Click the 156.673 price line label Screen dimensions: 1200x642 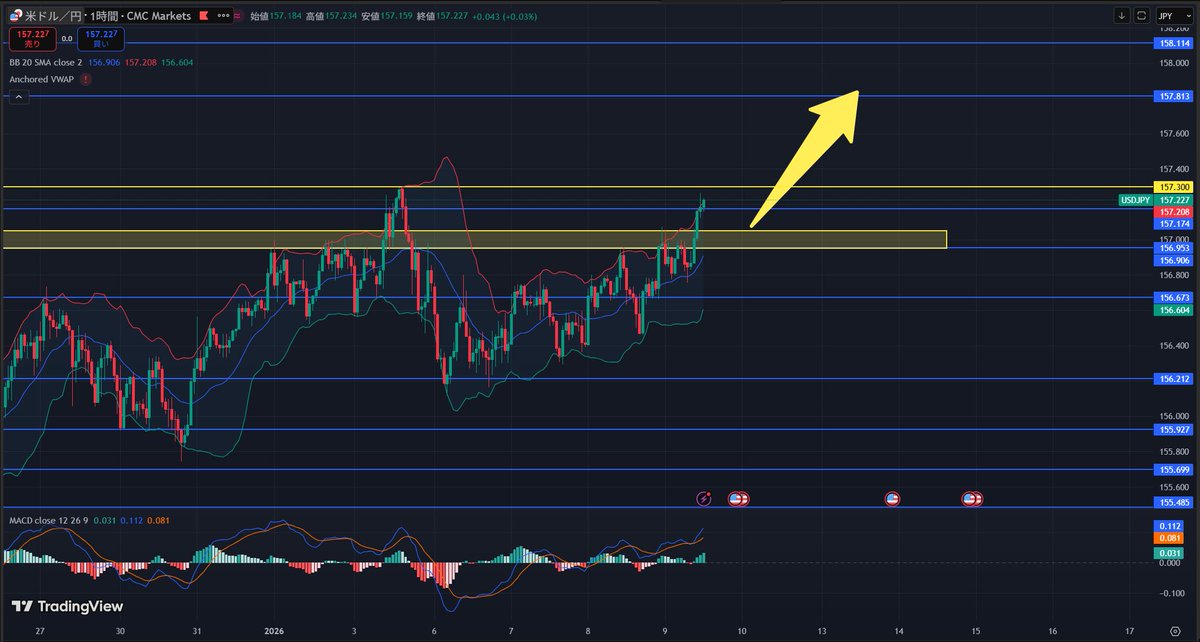click(1172, 298)
